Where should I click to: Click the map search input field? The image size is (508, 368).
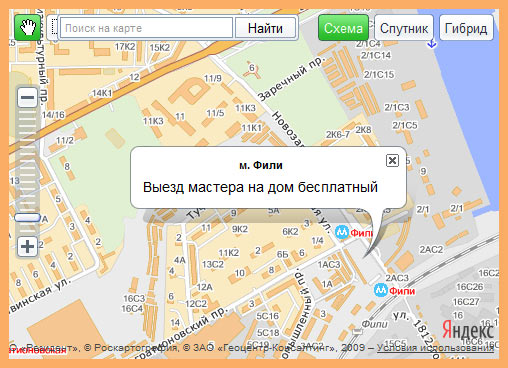point(146,28)
